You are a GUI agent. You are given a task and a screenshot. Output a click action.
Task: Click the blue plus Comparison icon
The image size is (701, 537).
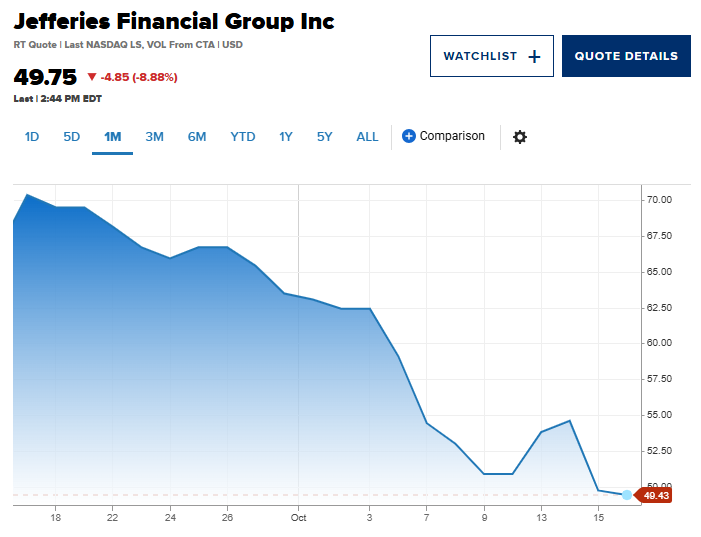click(408, 136)
